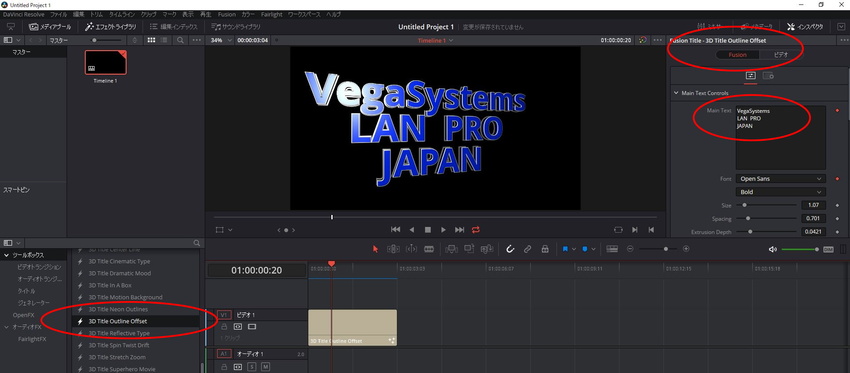
Task: Collapse the オーディオFX tree node
Action: click(x=7, y=327)
